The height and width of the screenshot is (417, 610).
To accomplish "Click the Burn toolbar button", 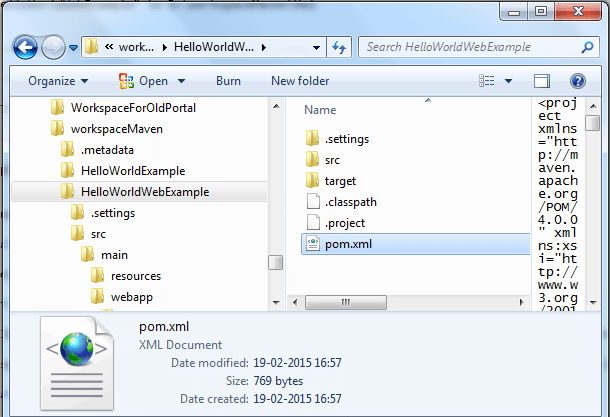I will (228, 81).
